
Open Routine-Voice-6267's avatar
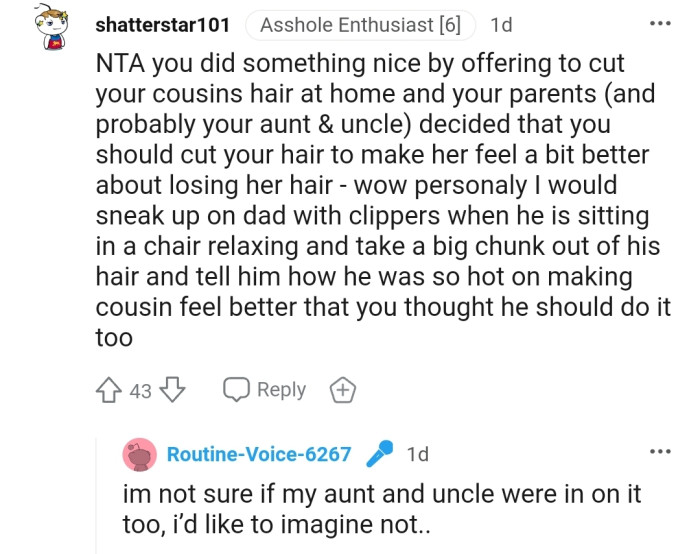139,455
